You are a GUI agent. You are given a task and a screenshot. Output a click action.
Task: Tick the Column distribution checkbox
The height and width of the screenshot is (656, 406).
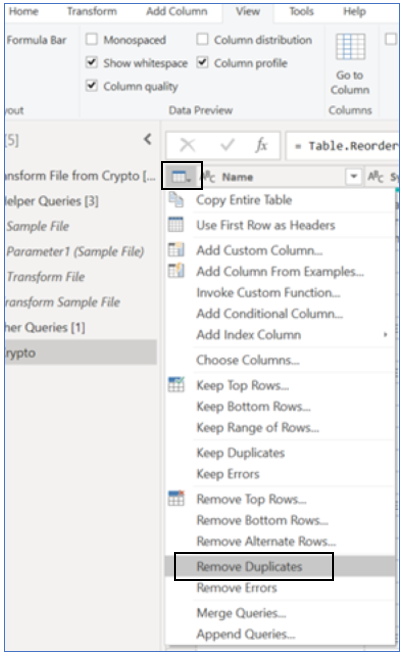(203, 39)
